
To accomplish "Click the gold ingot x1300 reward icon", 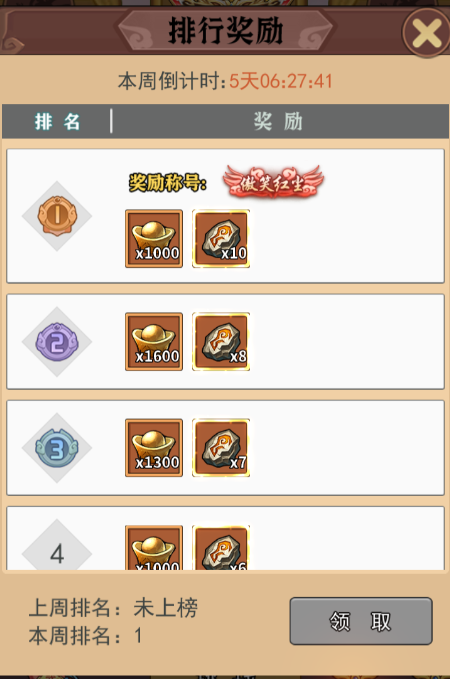I will pyautogui.click(x=154, y=448).
